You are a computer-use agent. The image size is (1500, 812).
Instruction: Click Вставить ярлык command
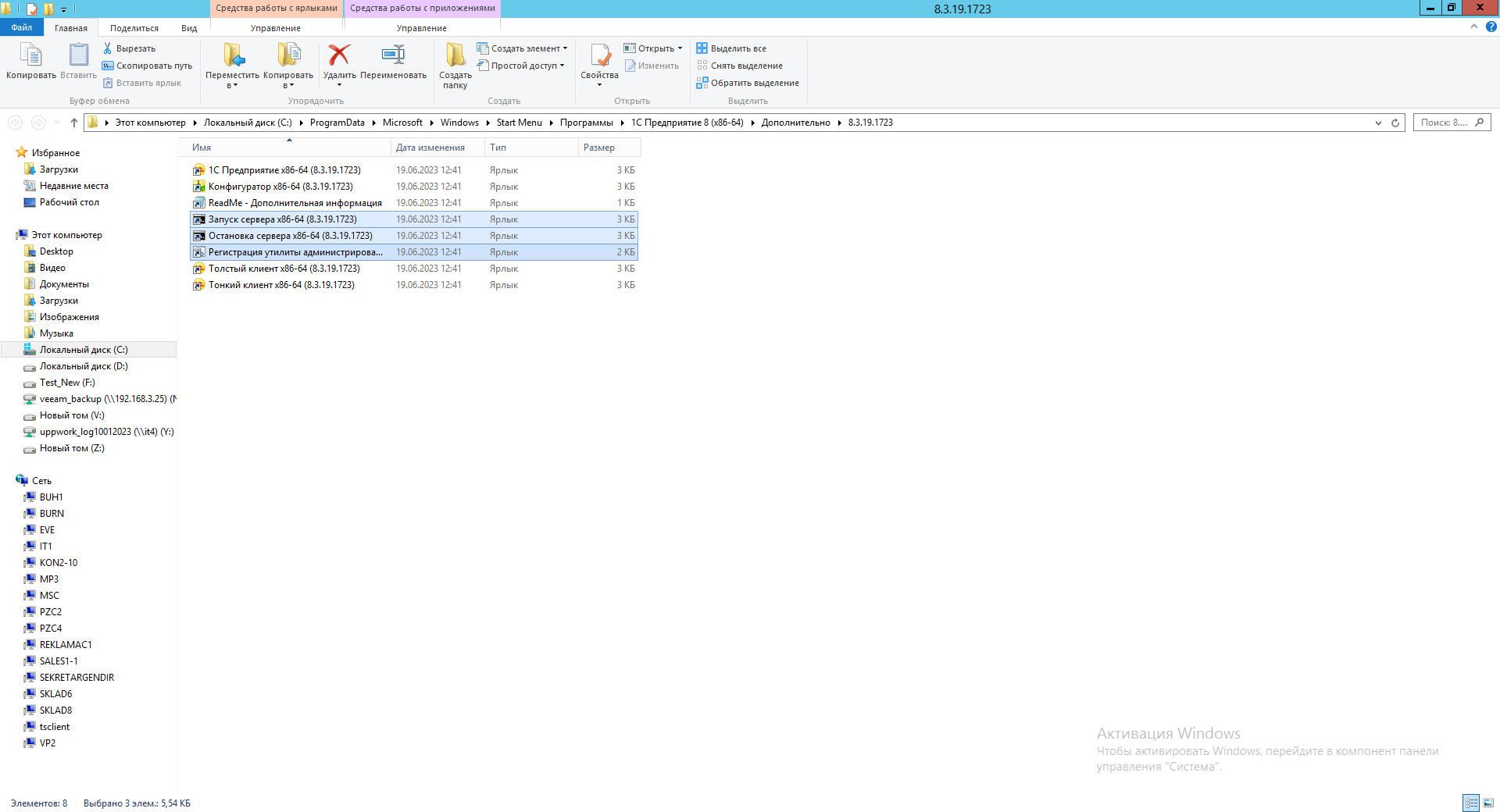(x=141, y=83)
